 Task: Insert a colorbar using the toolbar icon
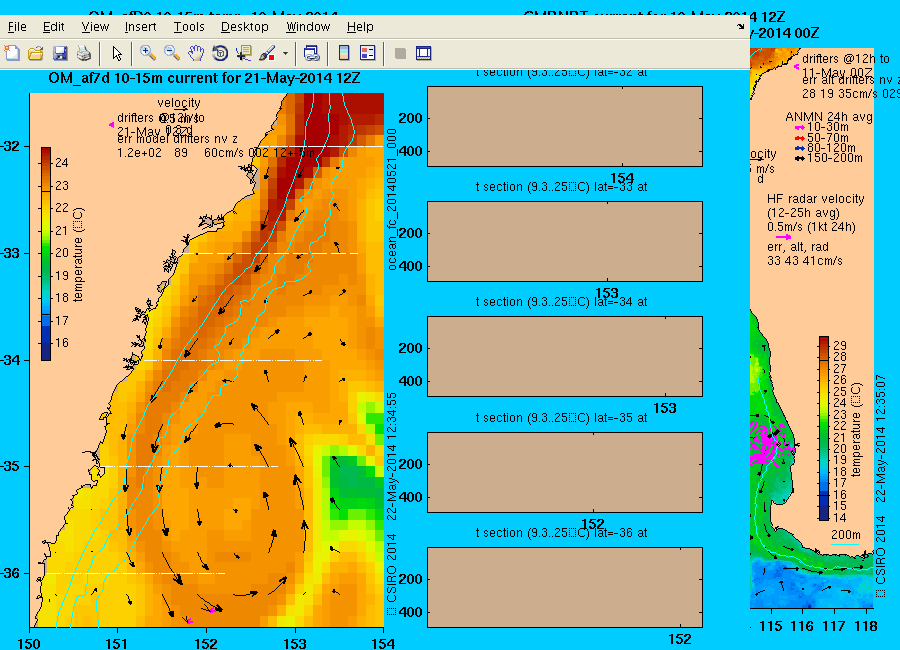[x=343, y=53]
